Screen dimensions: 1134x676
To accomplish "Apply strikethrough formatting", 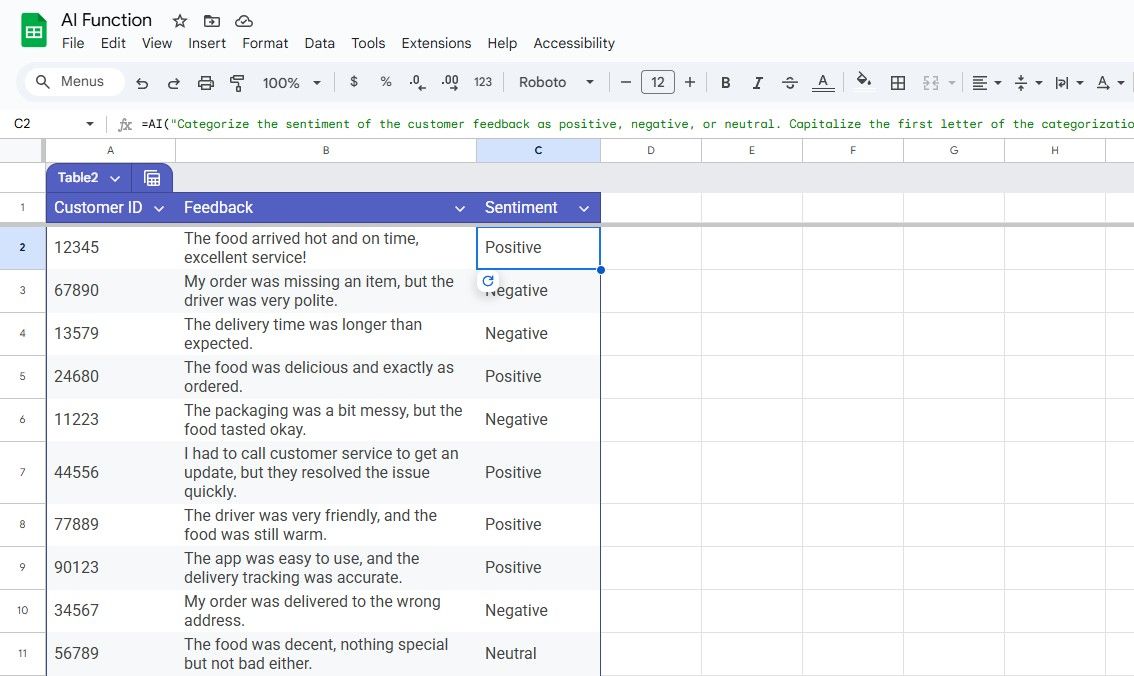I will point(789,82).
